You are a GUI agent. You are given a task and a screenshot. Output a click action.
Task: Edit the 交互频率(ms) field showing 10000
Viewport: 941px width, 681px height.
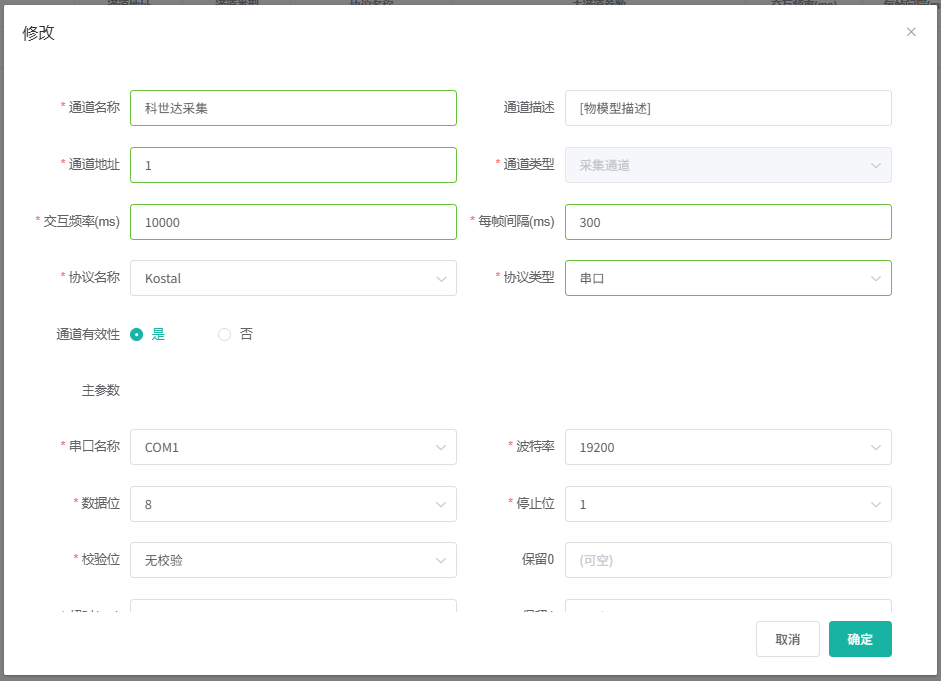tap(293, 222)
